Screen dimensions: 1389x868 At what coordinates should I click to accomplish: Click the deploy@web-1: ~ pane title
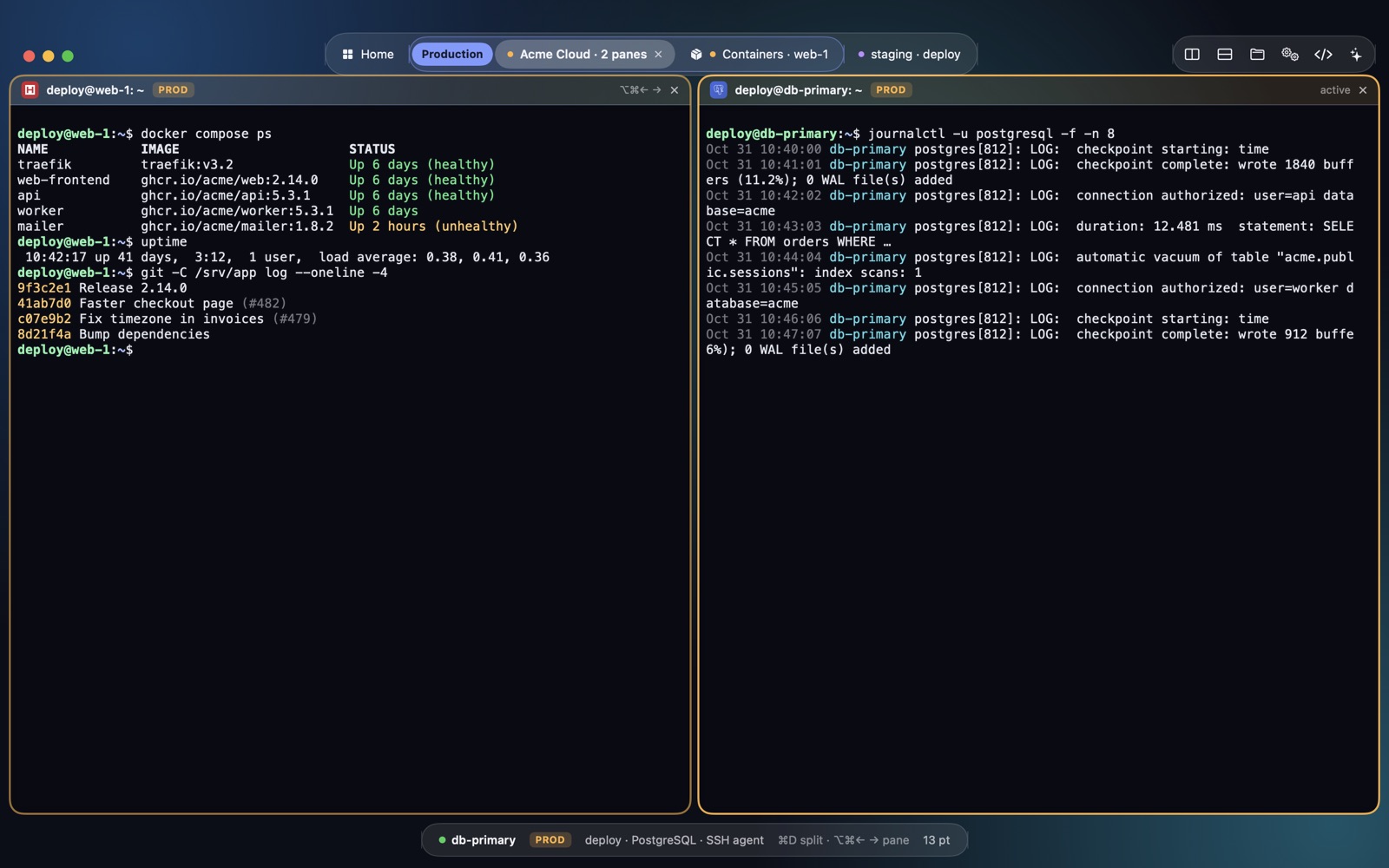pyautogui.click(x=95, y=89)
